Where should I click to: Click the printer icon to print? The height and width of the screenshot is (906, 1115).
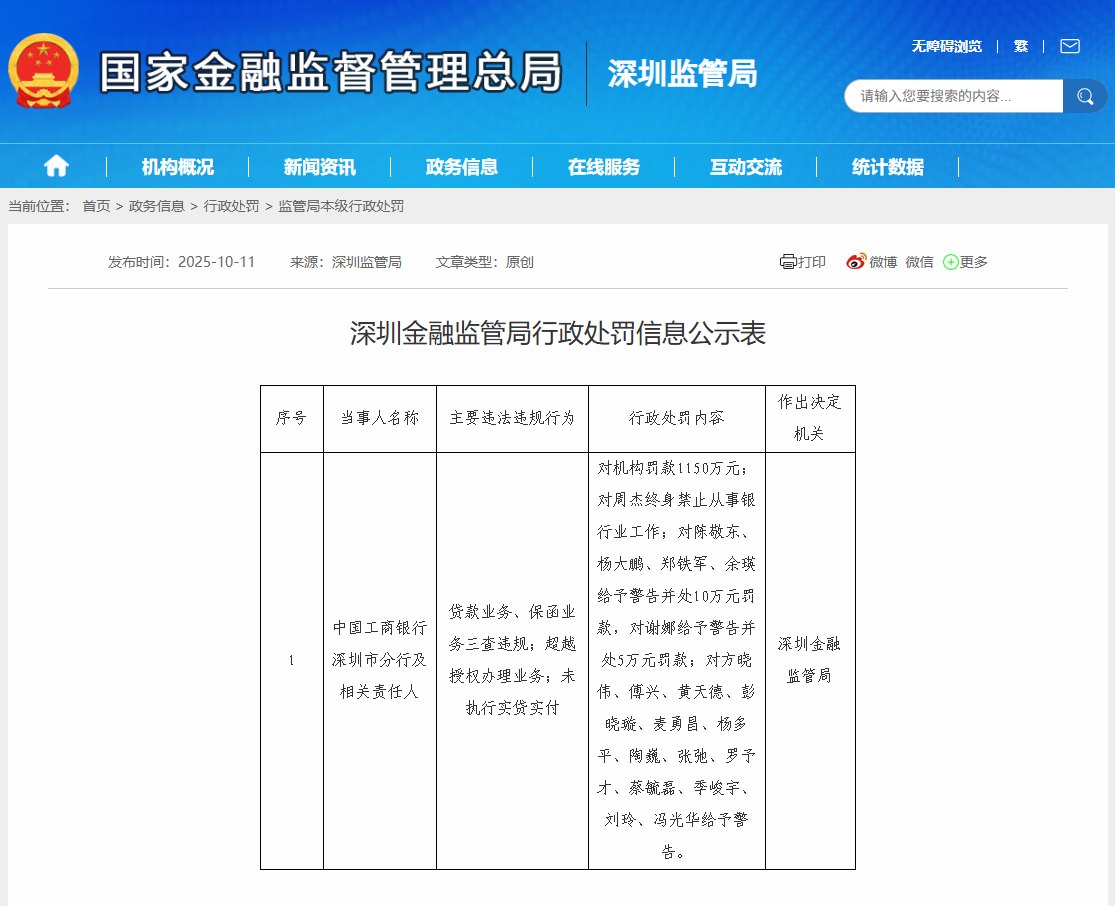coord(788,262)
